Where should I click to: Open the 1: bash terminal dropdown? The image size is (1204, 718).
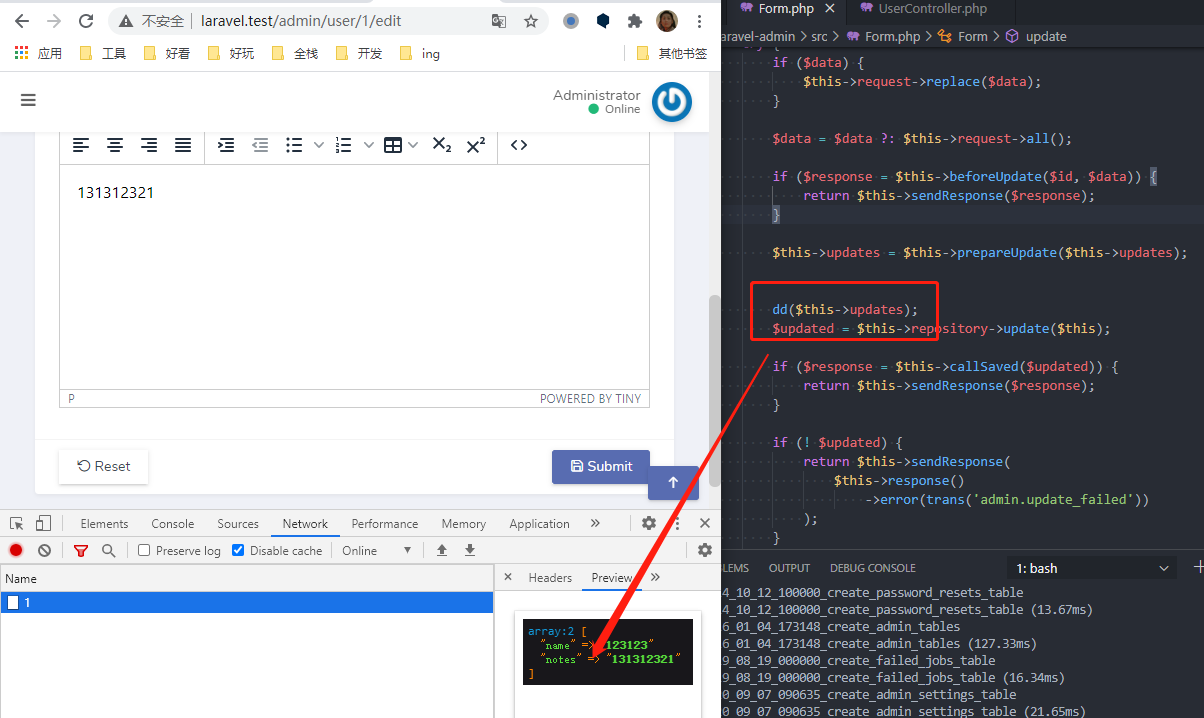tap(1091, 567)
